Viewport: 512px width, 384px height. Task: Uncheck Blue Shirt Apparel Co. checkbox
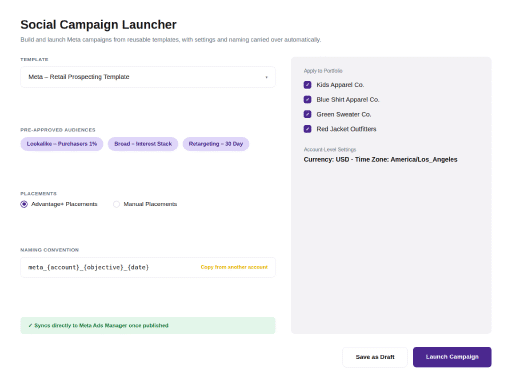point(307,99)
